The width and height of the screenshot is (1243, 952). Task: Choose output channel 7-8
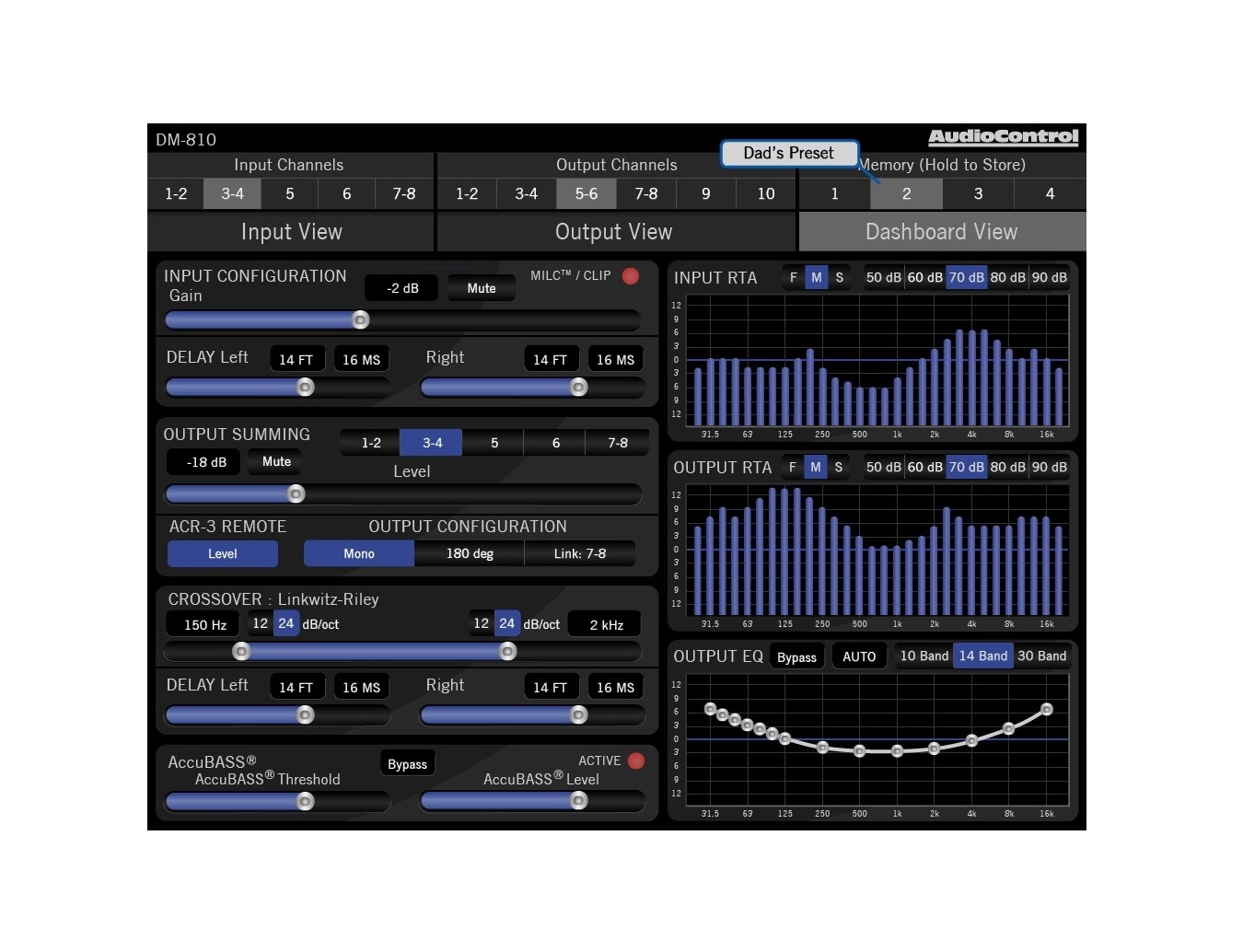coord(645,194)
